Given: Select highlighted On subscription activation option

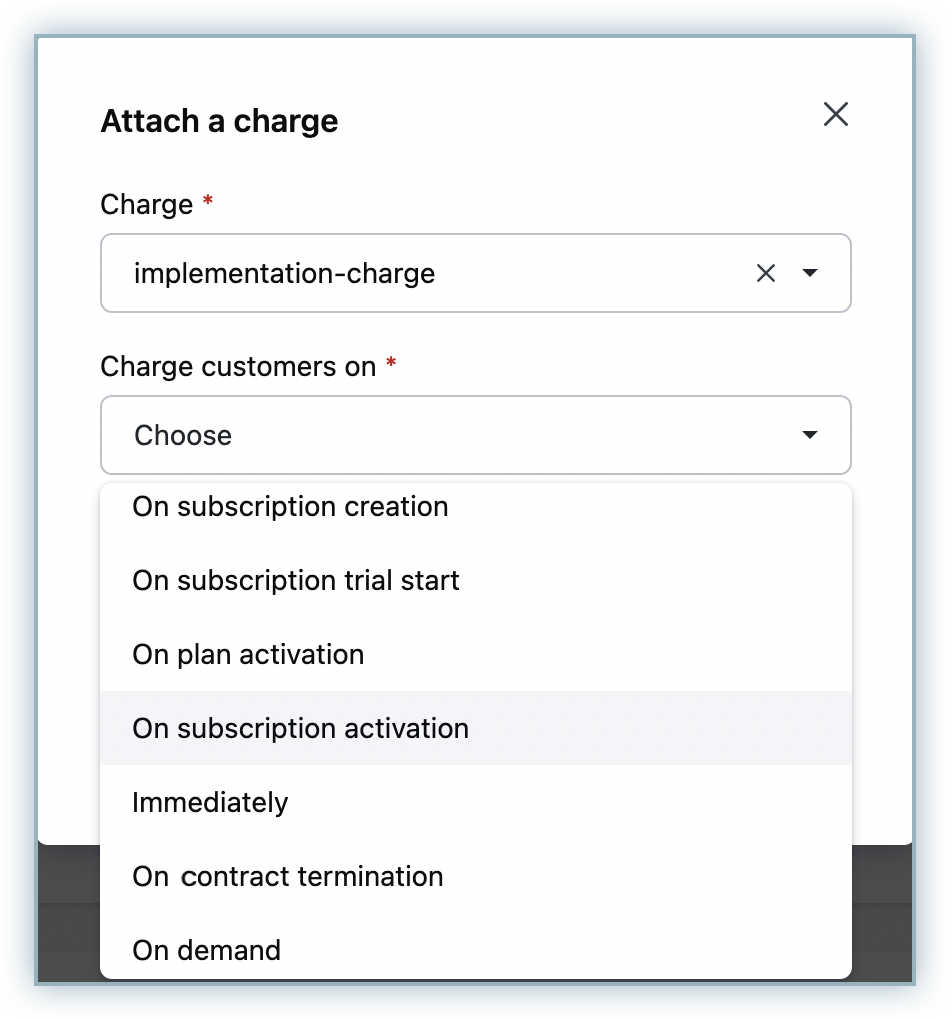Looking at the screenshot, I should [x=300, y=728].
